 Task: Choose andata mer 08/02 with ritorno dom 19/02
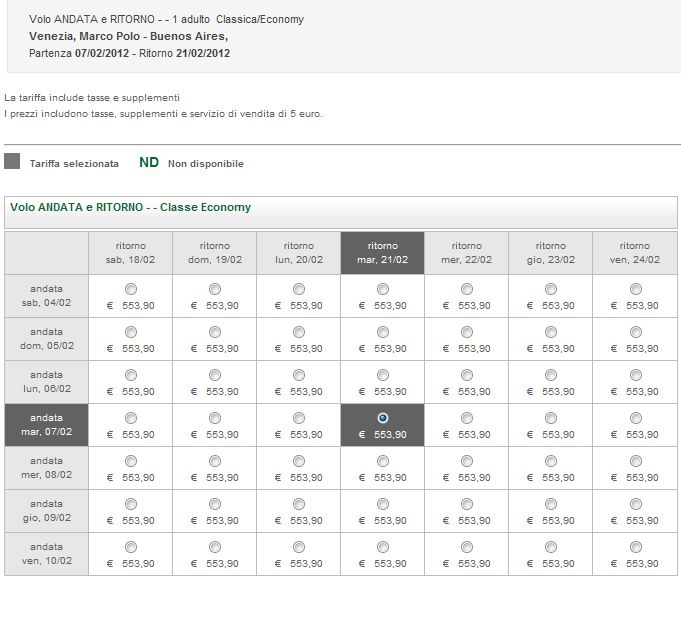pos(215,461)
